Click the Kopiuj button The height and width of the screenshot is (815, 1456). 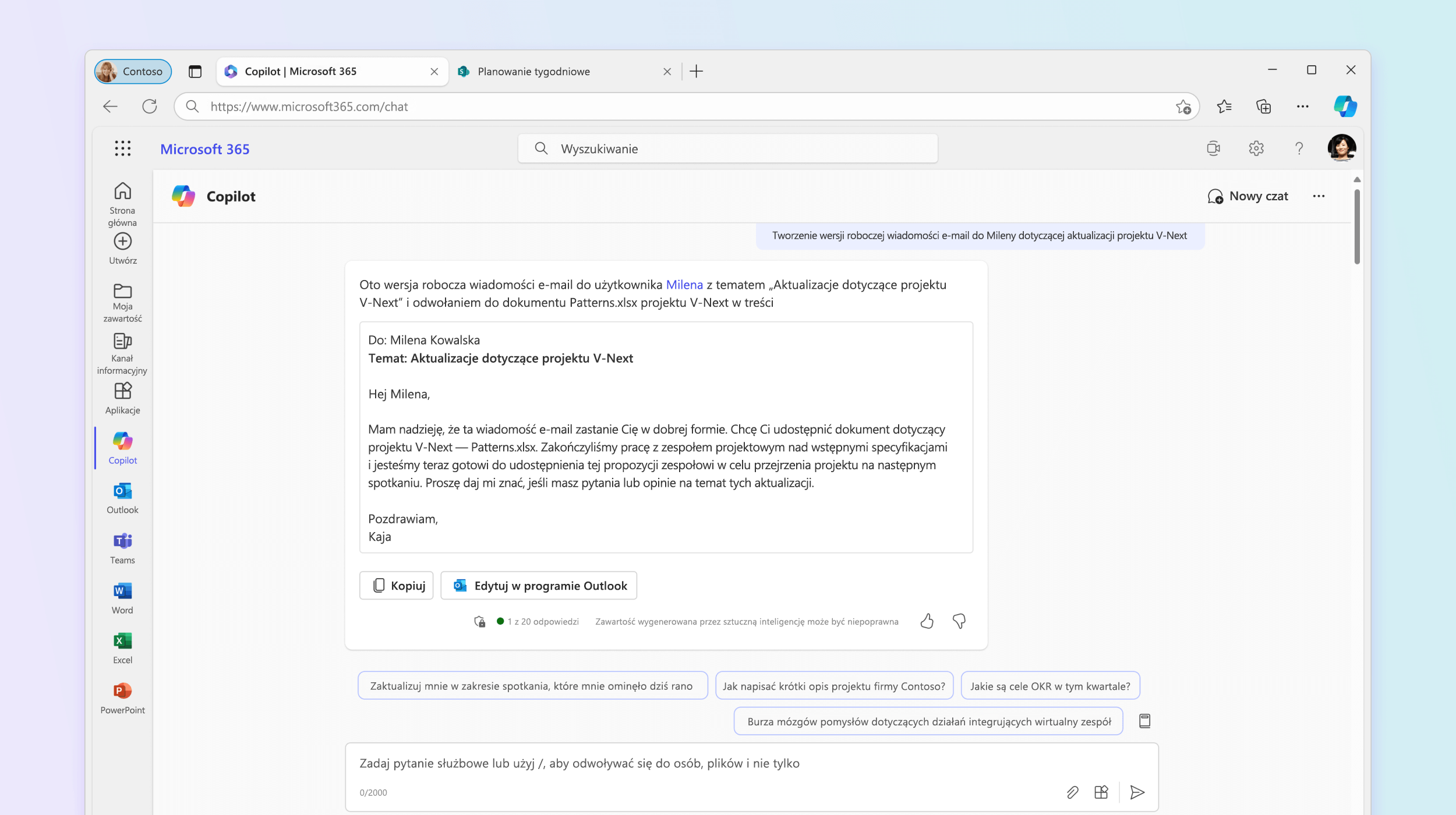396,586
